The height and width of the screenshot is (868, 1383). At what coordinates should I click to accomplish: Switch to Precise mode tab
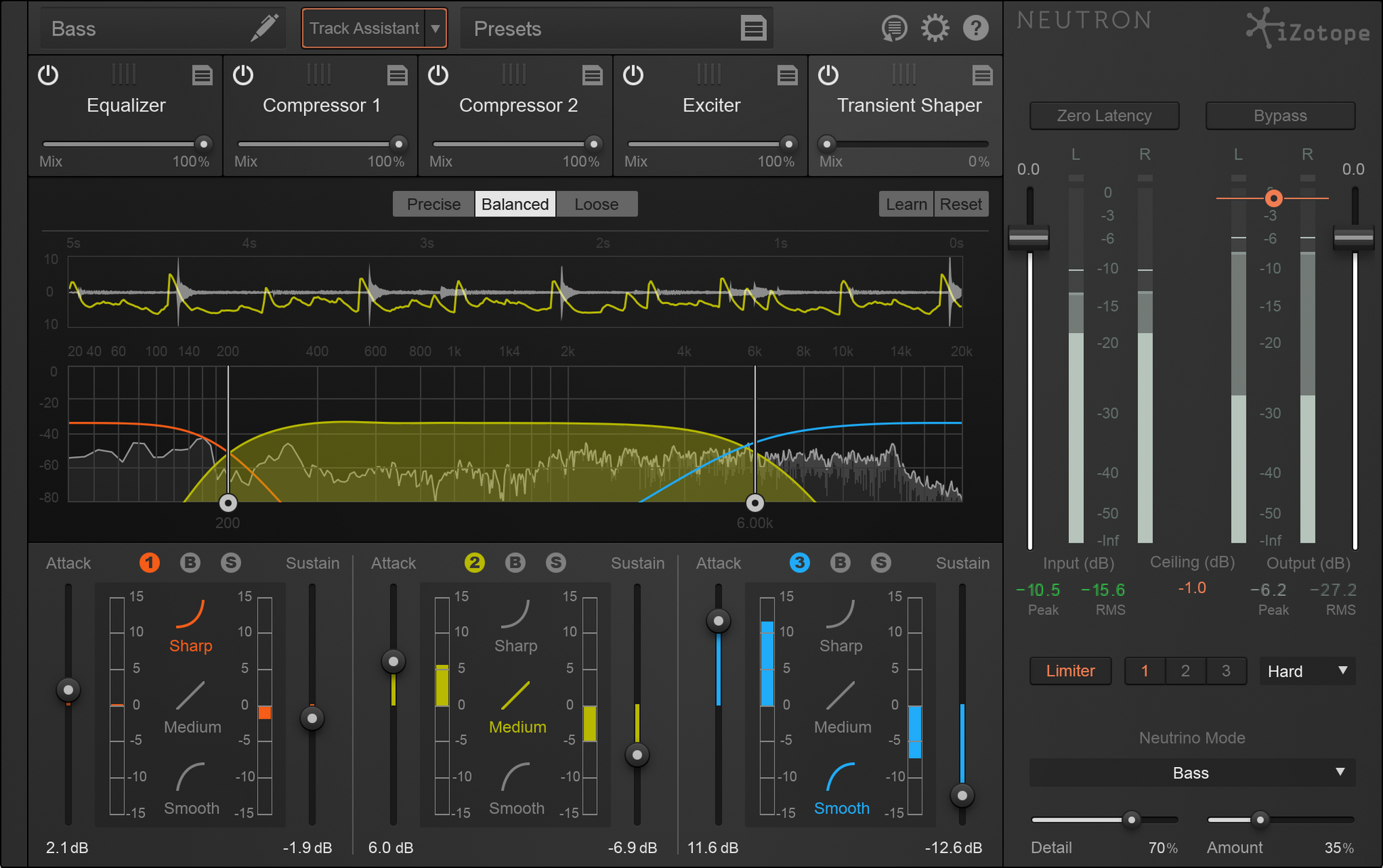click(x=434, y=205)
